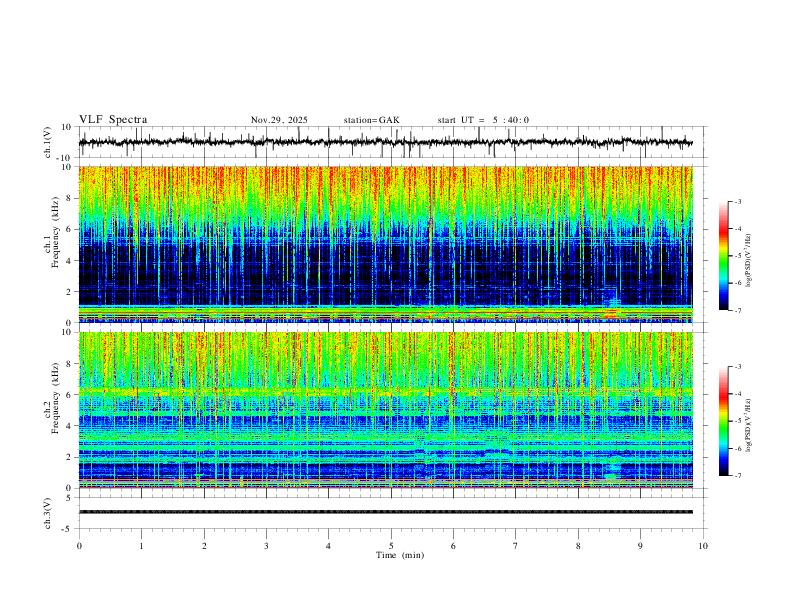The height and width of the screenshot is (612, 792).
Task: Click the ch.2 frequency axis "2" tick label
Action: [70, 457]
